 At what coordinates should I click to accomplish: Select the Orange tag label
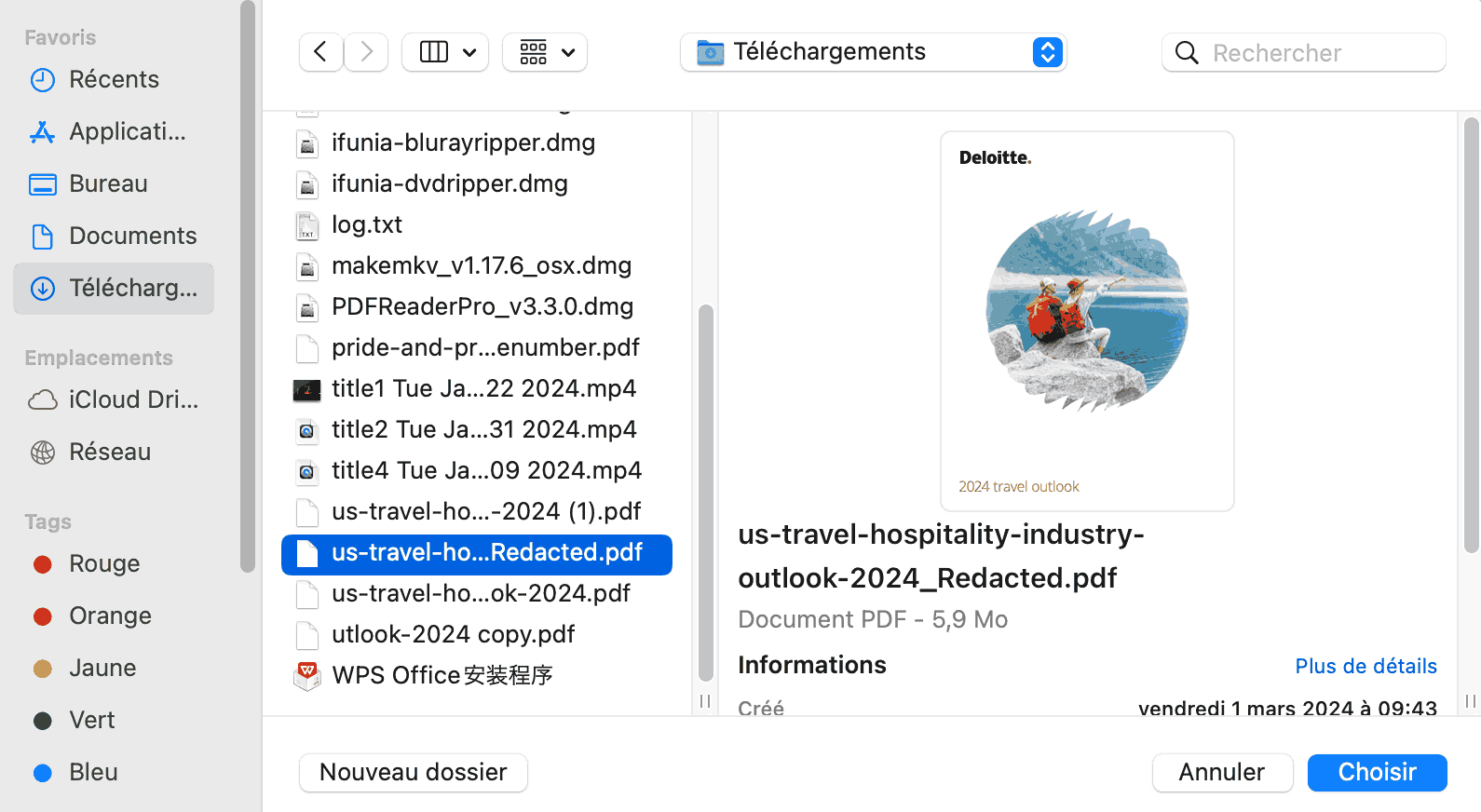pos(110,616)
